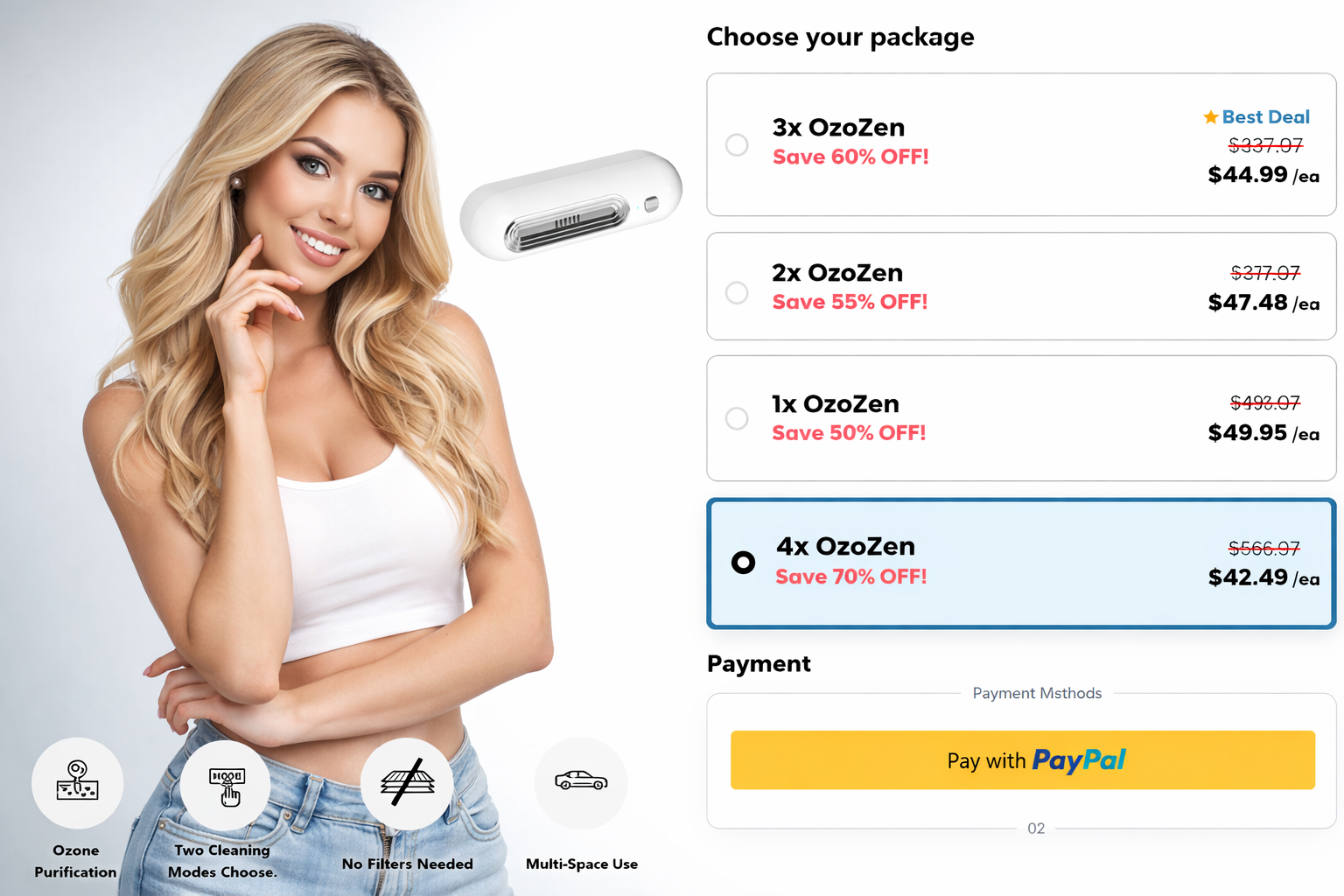This screenshot has height=896, width=1344.
Task: Select the 3x OzoZen radio button
Action: point(737,144)
